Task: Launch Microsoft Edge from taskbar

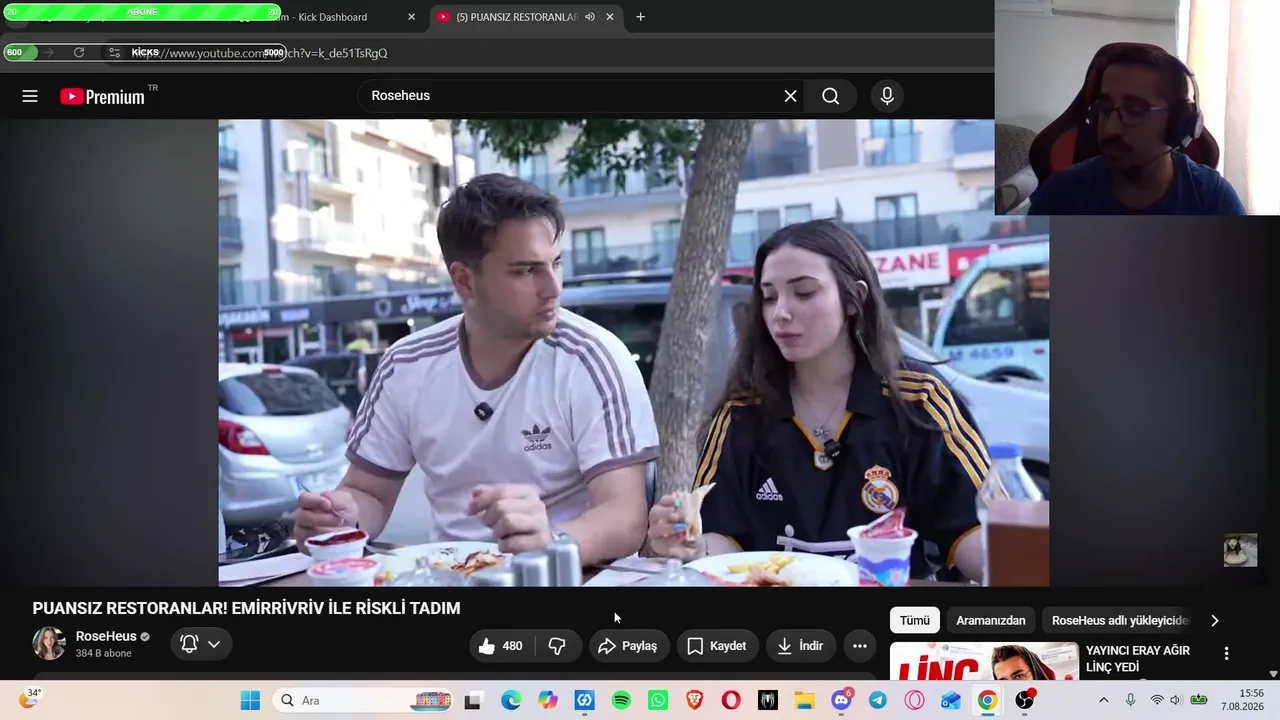Action: 511,700
